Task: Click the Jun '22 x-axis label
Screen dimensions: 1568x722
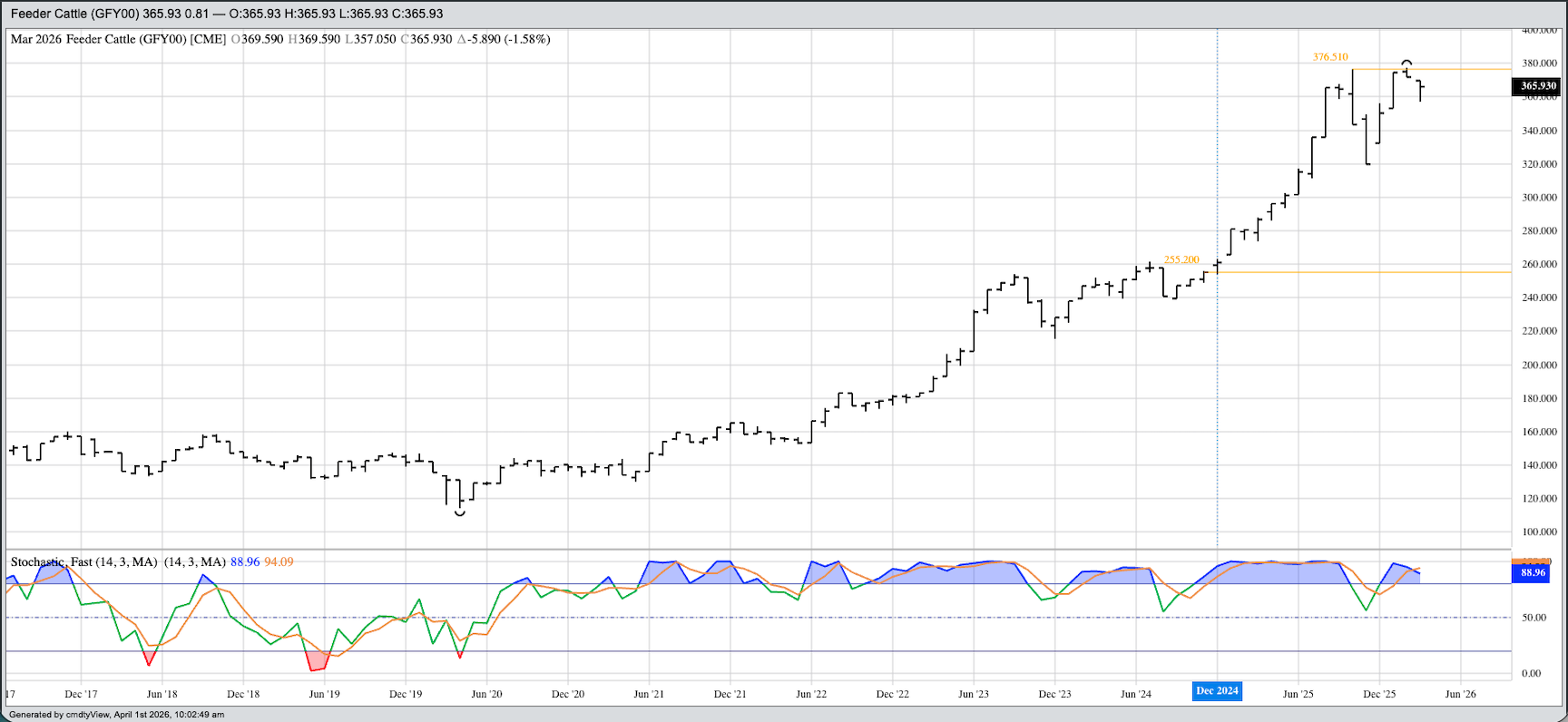Action: coord(811,694)
